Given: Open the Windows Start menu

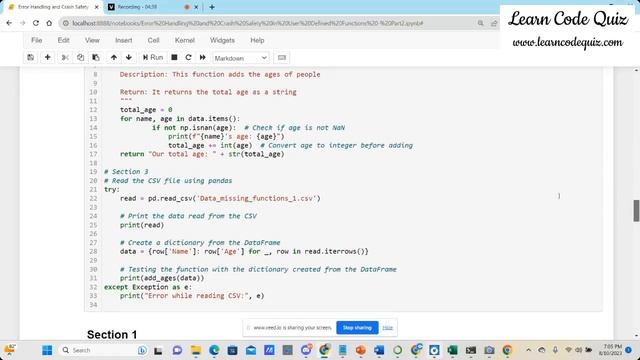Looking at the screenshot, I should pos(47,350).
